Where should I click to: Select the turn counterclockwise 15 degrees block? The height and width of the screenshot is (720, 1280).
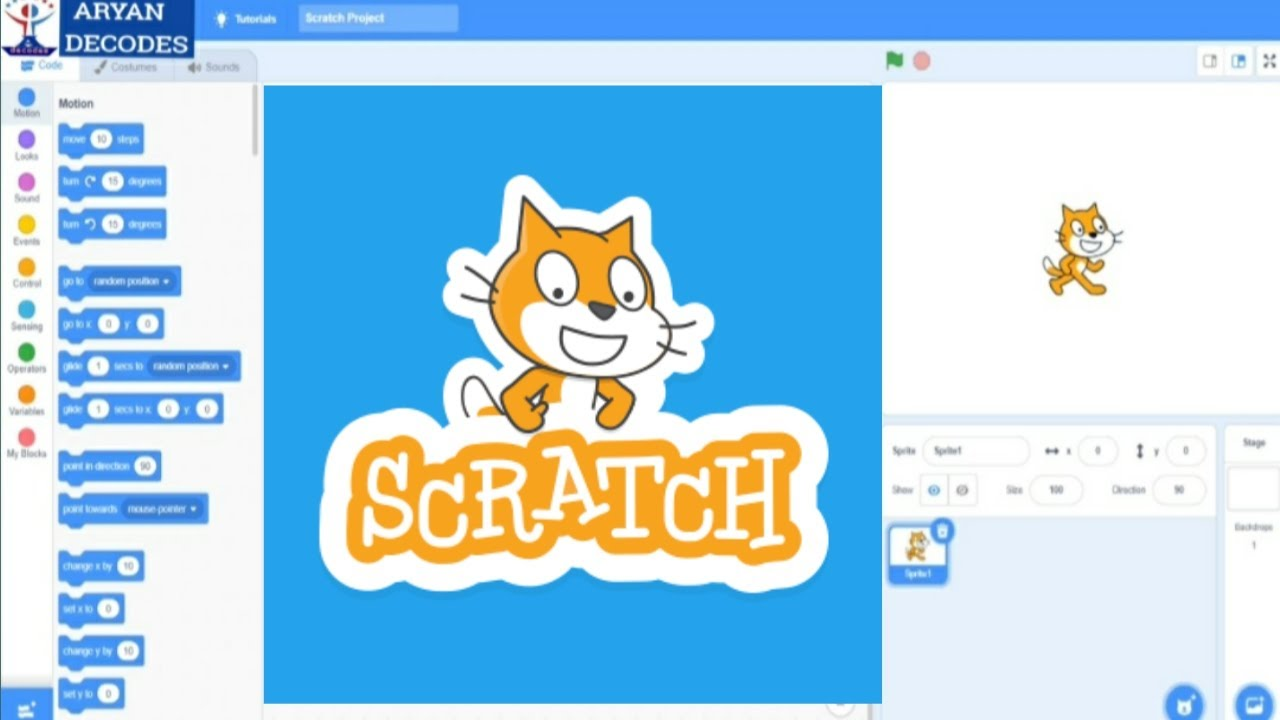point(112,224)
